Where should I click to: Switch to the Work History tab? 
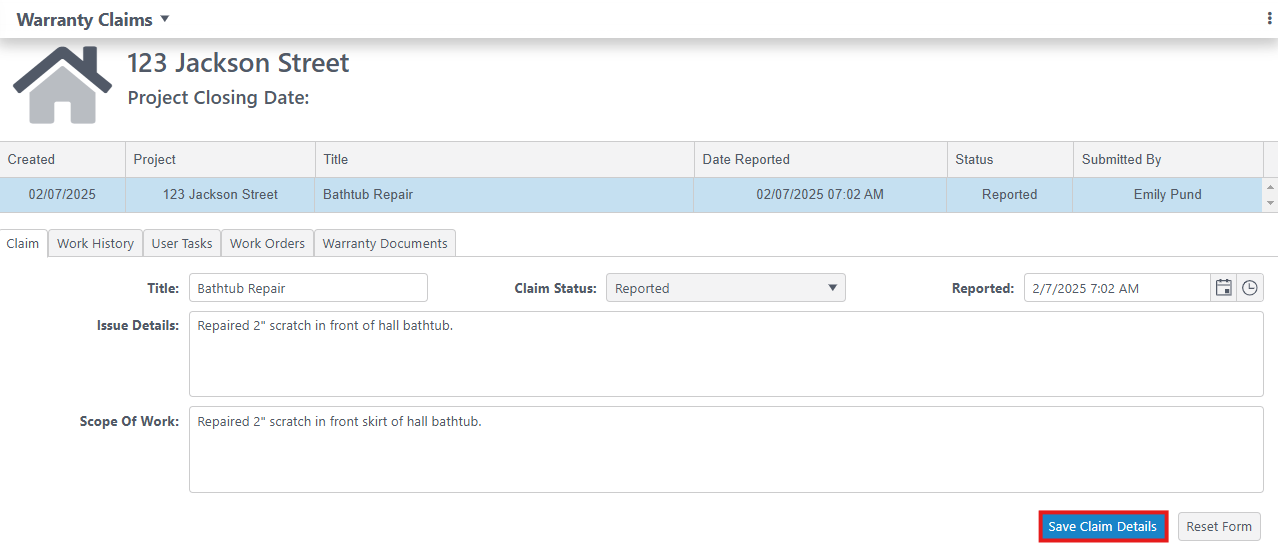95,243
